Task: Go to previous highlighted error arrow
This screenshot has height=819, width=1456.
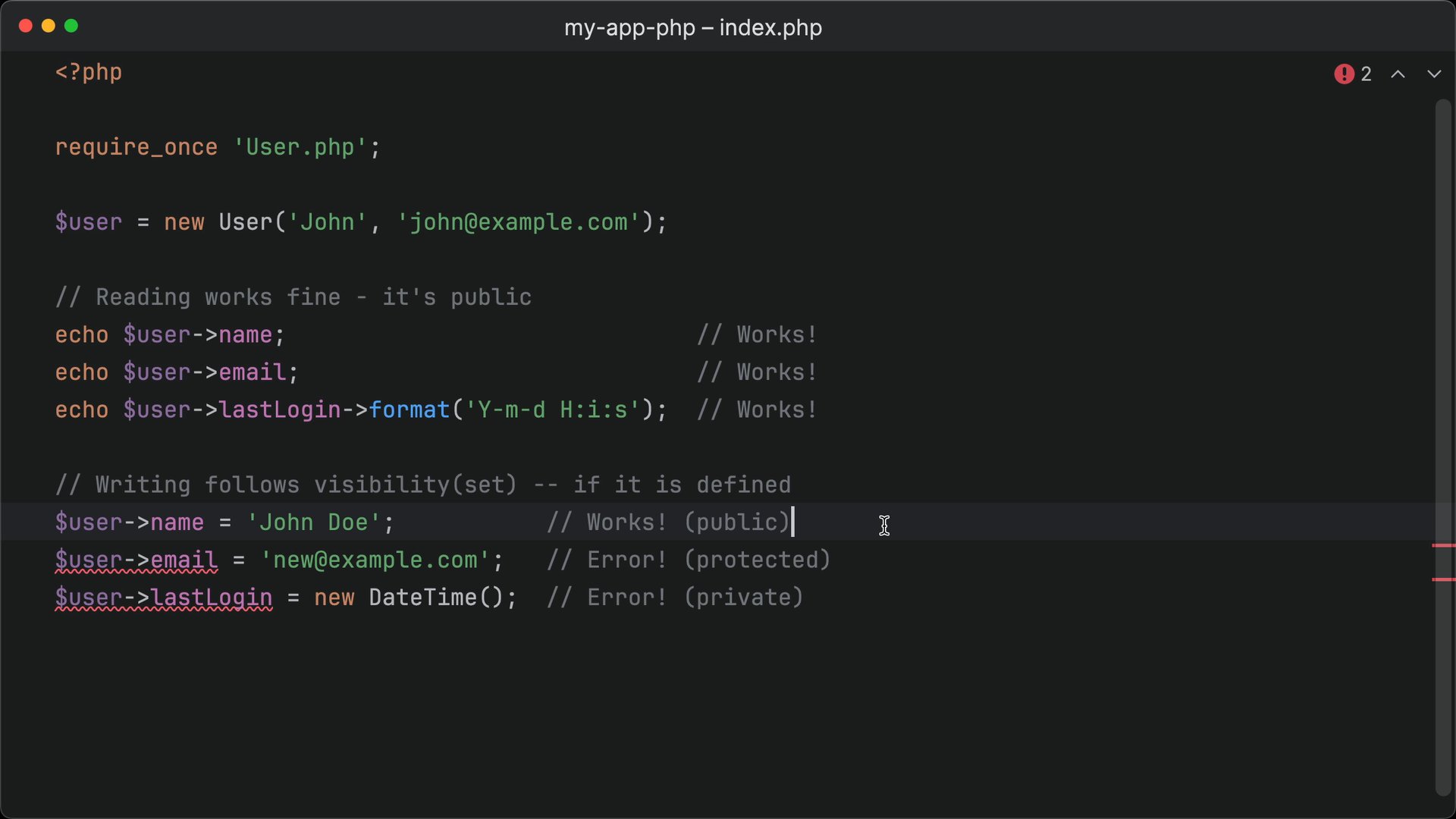Action: [1398, 74]
